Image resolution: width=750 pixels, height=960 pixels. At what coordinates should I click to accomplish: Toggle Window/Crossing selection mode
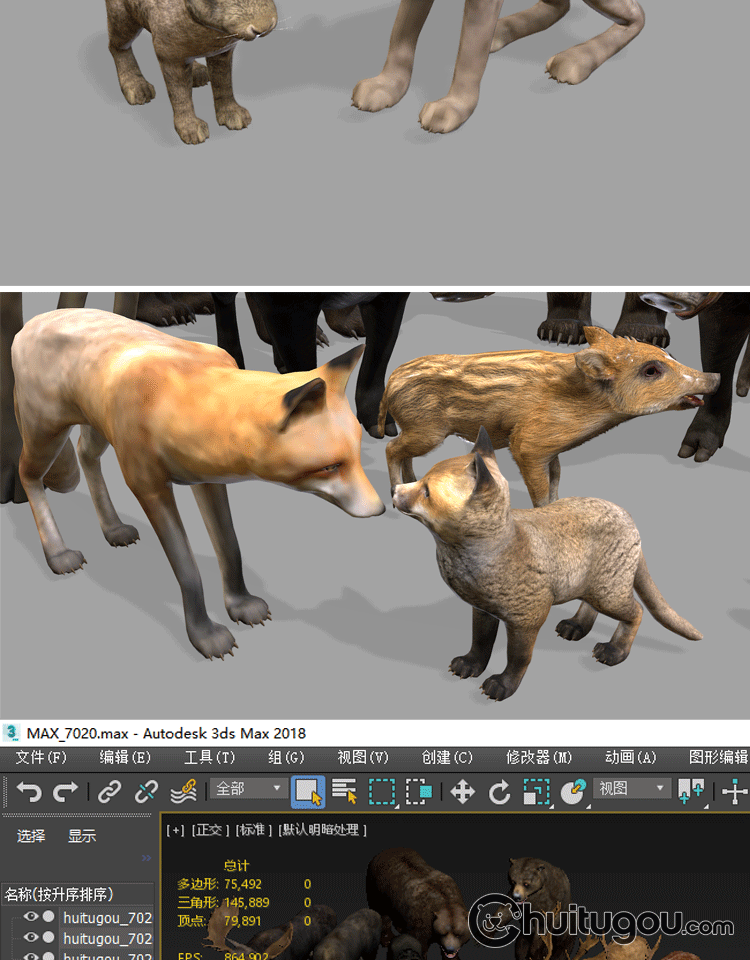pos(418,792)
